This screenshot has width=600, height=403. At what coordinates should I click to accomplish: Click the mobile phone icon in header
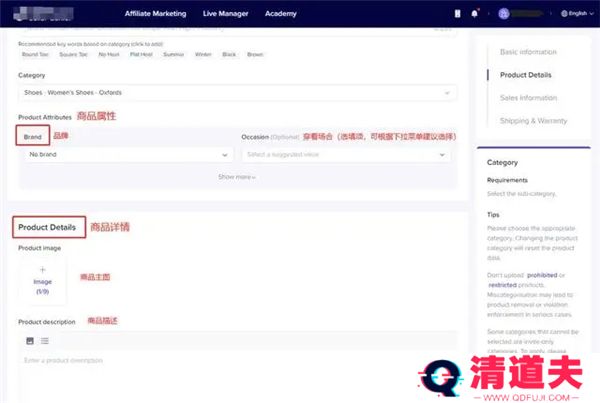click(x=459, y=14)
